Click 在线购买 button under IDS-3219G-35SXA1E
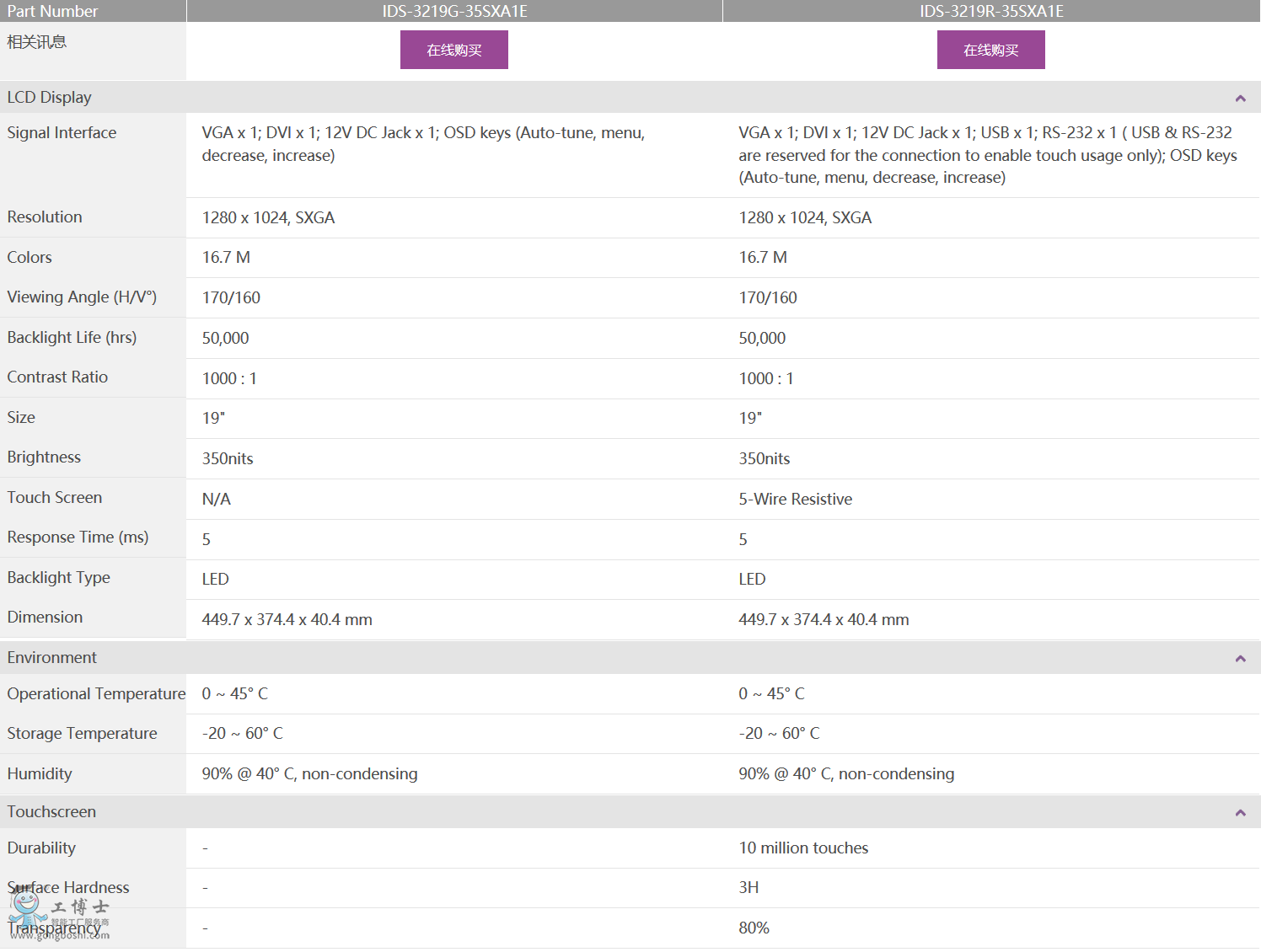 click(x=453, y=50)
